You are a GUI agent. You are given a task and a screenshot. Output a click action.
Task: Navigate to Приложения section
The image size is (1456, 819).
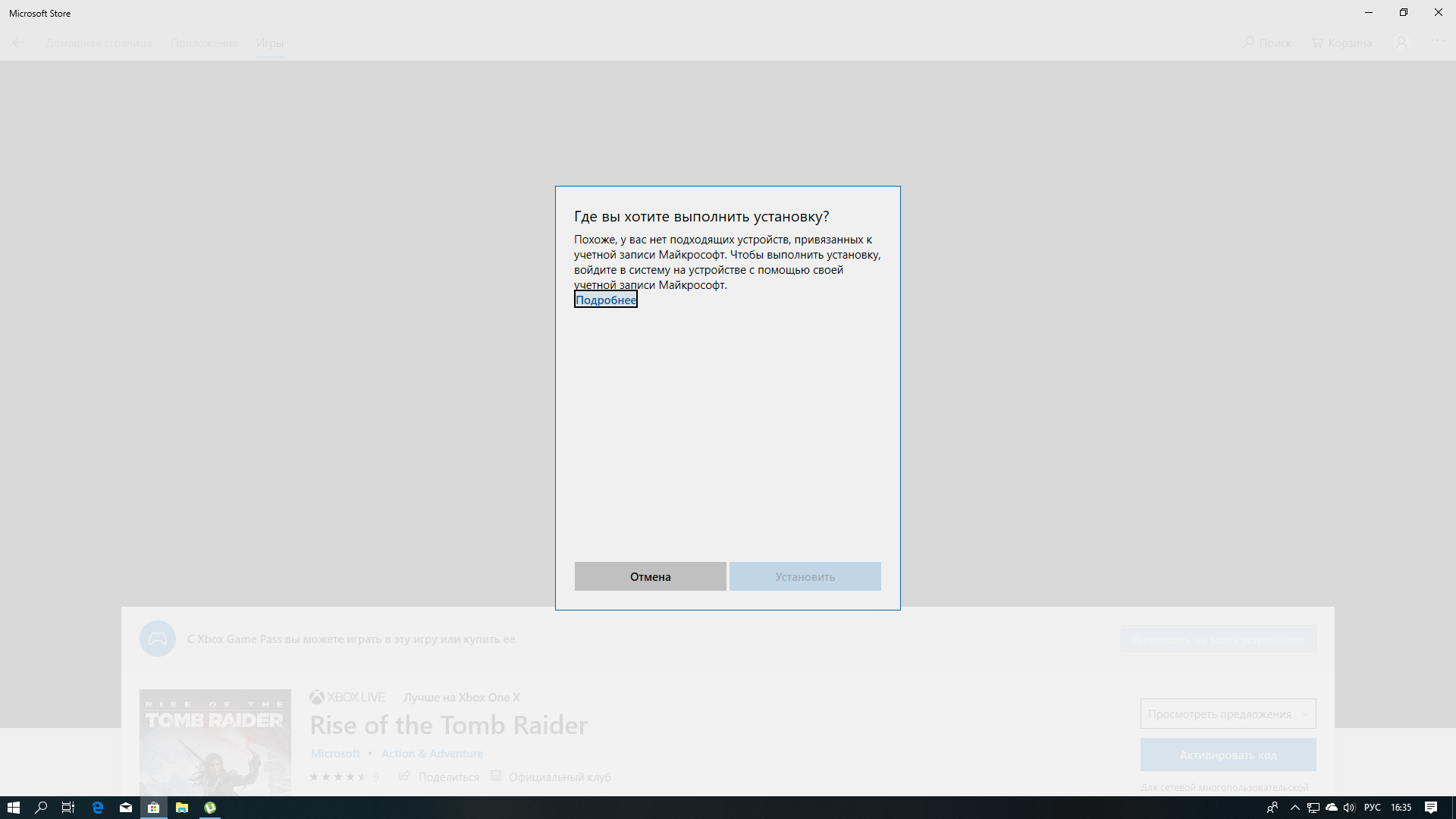pyautogui.click(x=204, y=42)
